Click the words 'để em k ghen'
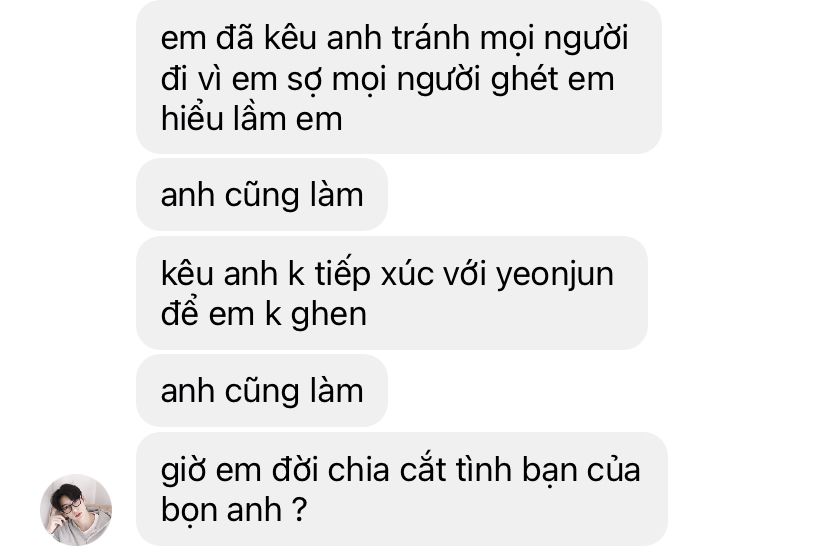 (264, 313)
